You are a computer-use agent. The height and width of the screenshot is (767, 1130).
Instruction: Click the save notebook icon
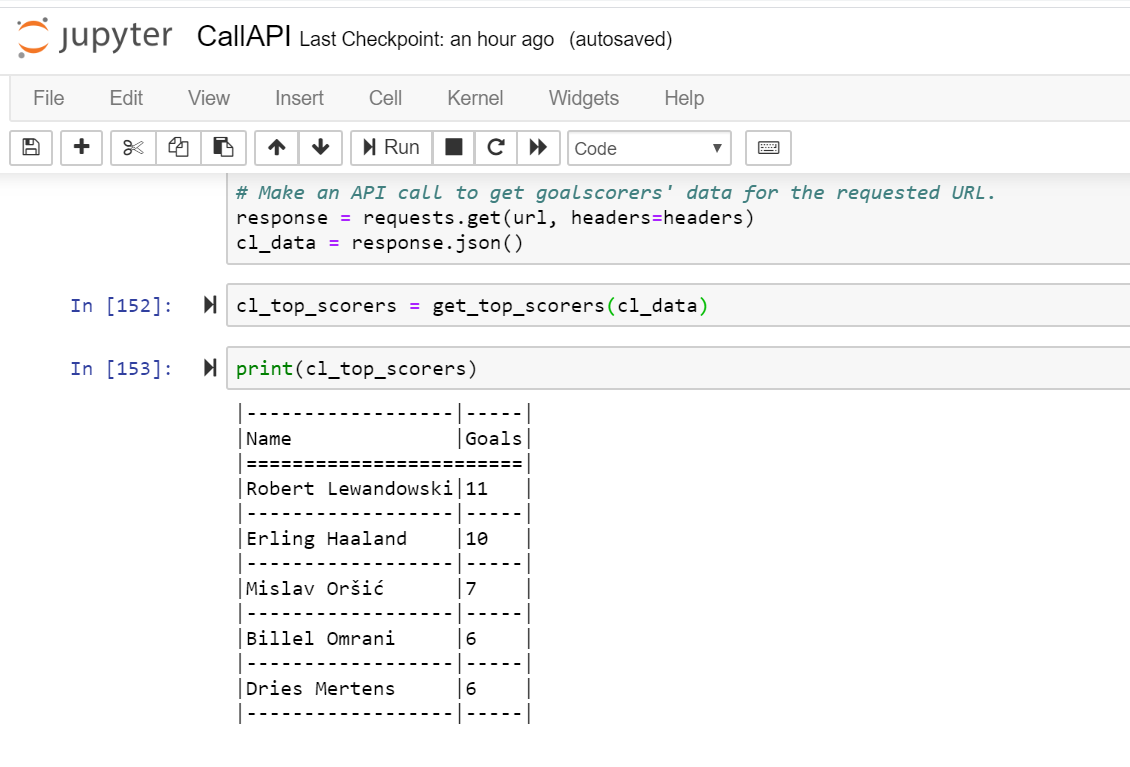[30, 147]
